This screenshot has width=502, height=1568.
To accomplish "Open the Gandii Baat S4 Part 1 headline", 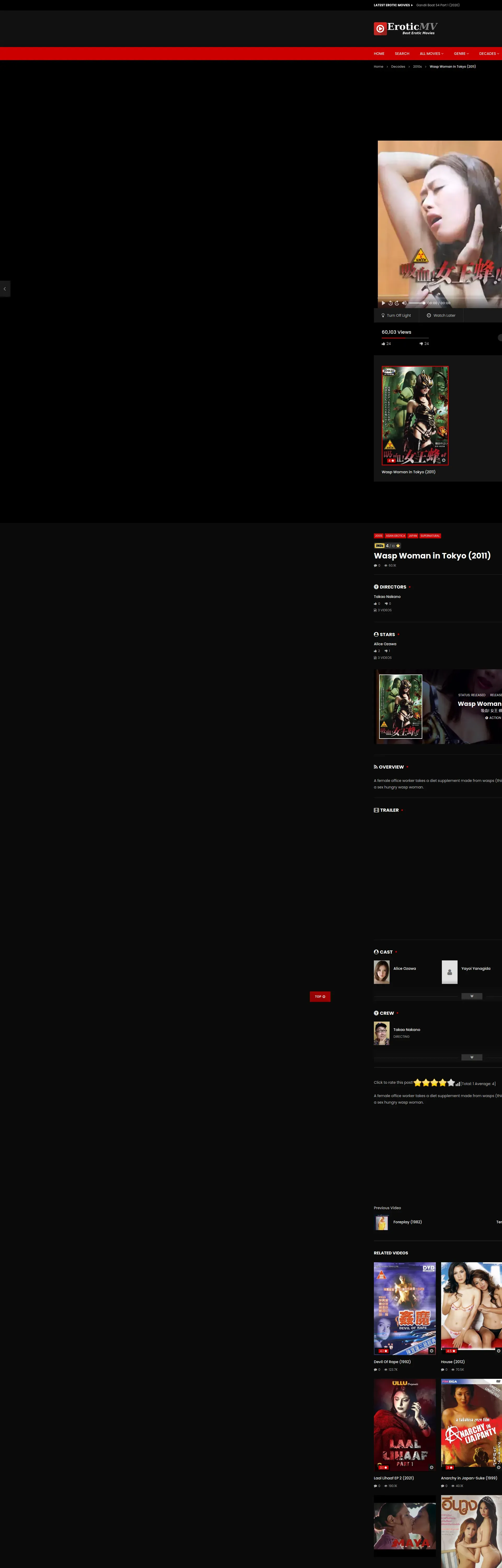I will coord(438,5).
